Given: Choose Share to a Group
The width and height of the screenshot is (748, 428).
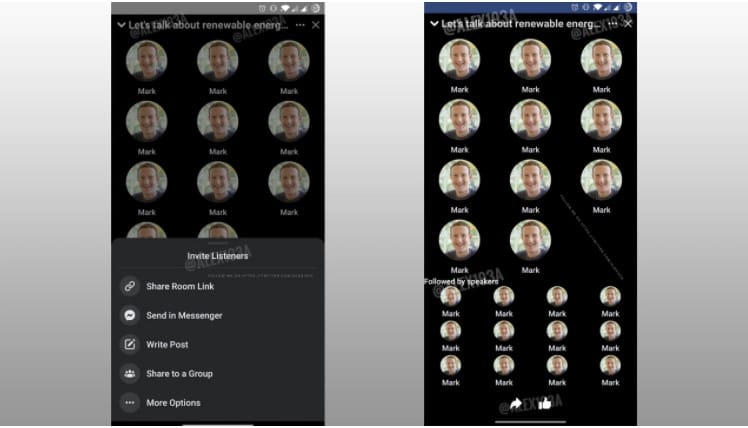Looking at the screenshot, I should point(179,374).
